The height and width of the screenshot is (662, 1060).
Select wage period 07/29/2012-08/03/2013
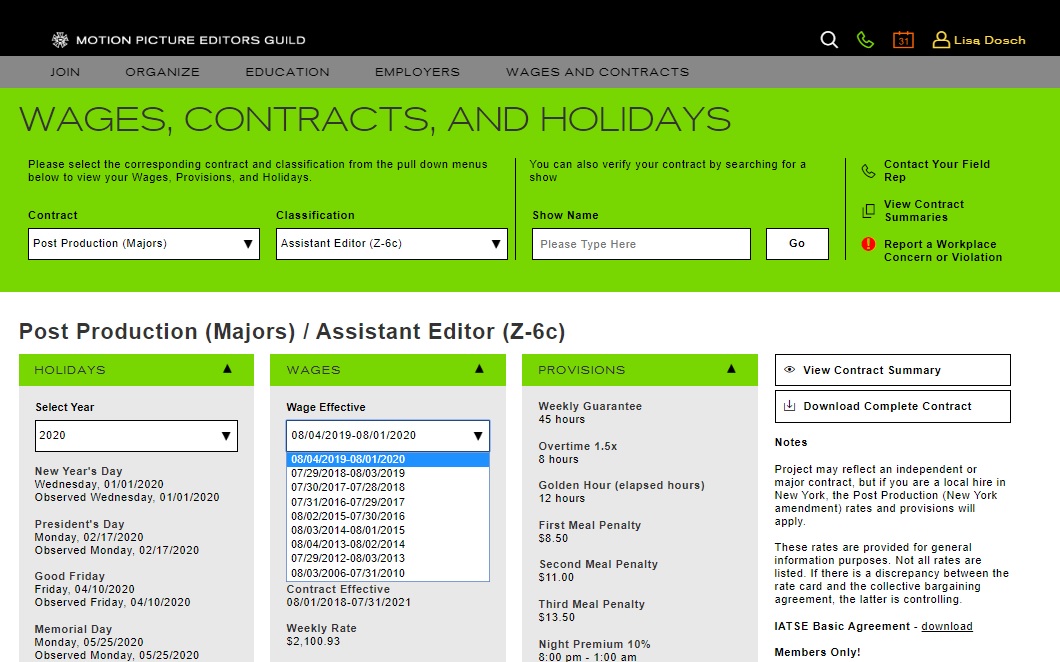coord(388,559)
